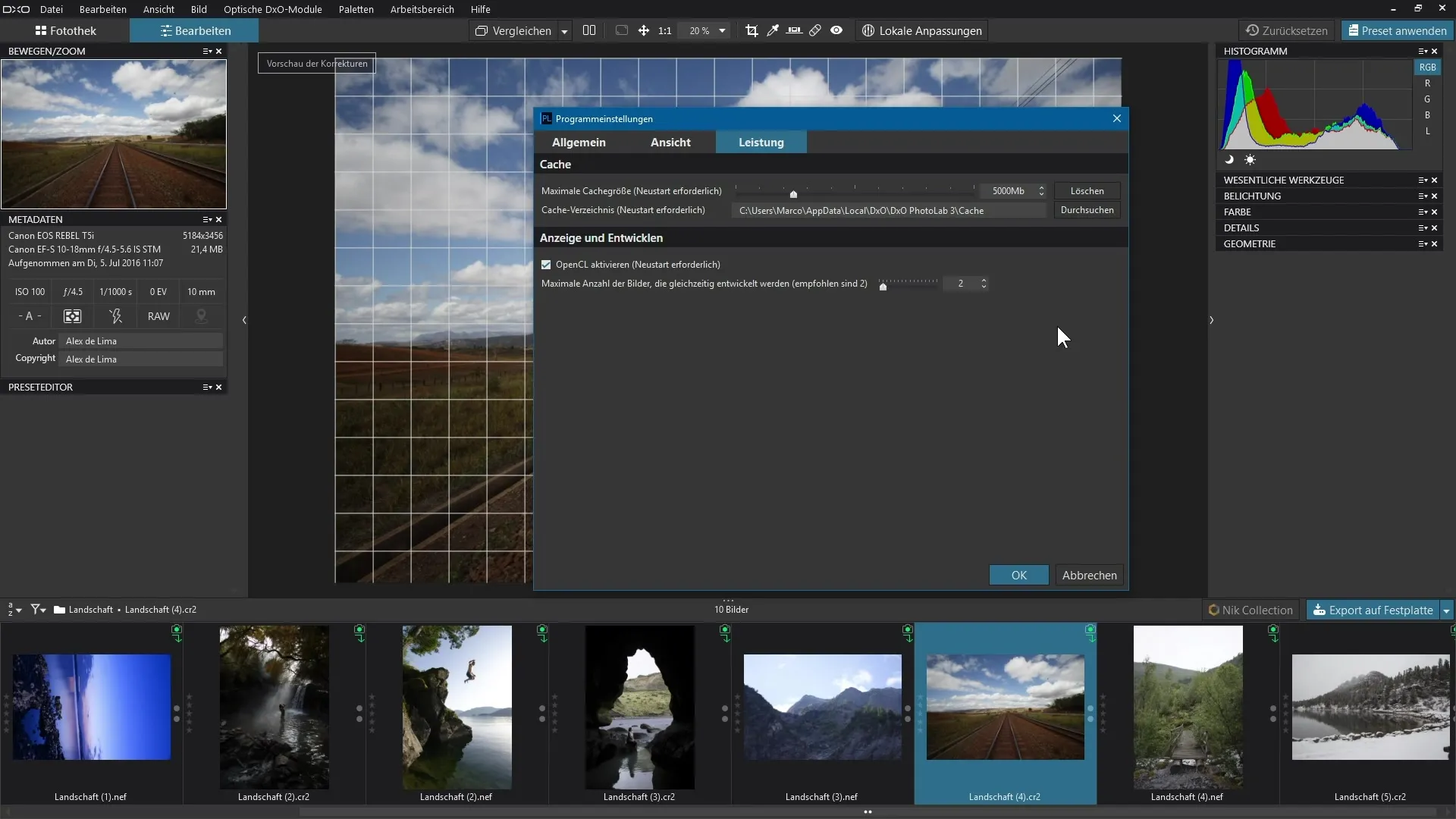This screenshot has width=1456, height=819.
Task: Click stepper of simultaneous images value 2
Action: [x=984, y=284]
